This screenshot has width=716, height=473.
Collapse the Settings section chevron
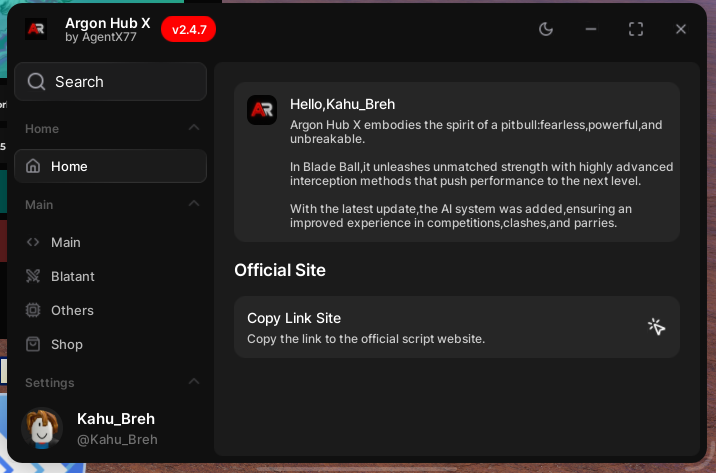click(x=194, y=382)
